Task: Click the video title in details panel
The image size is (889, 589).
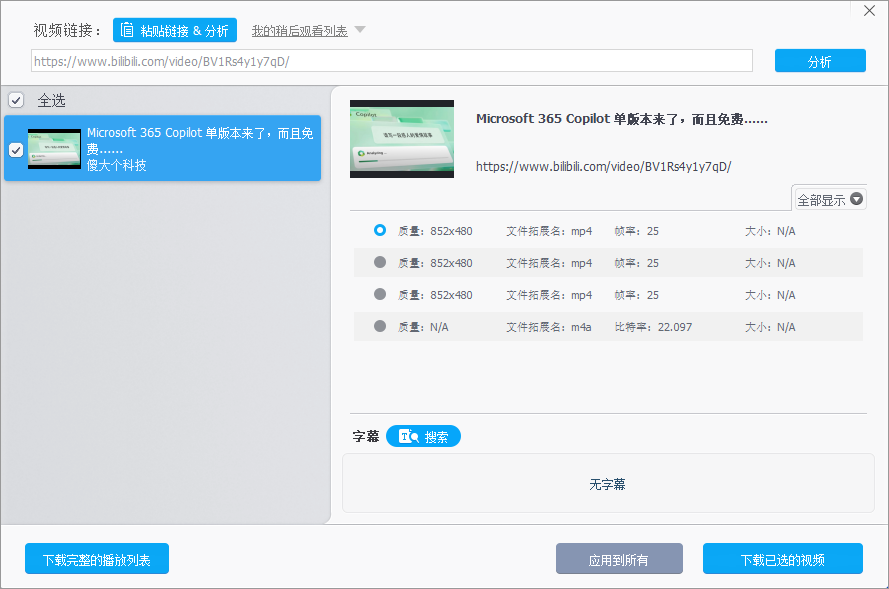Action: click(x=621, y=119)
